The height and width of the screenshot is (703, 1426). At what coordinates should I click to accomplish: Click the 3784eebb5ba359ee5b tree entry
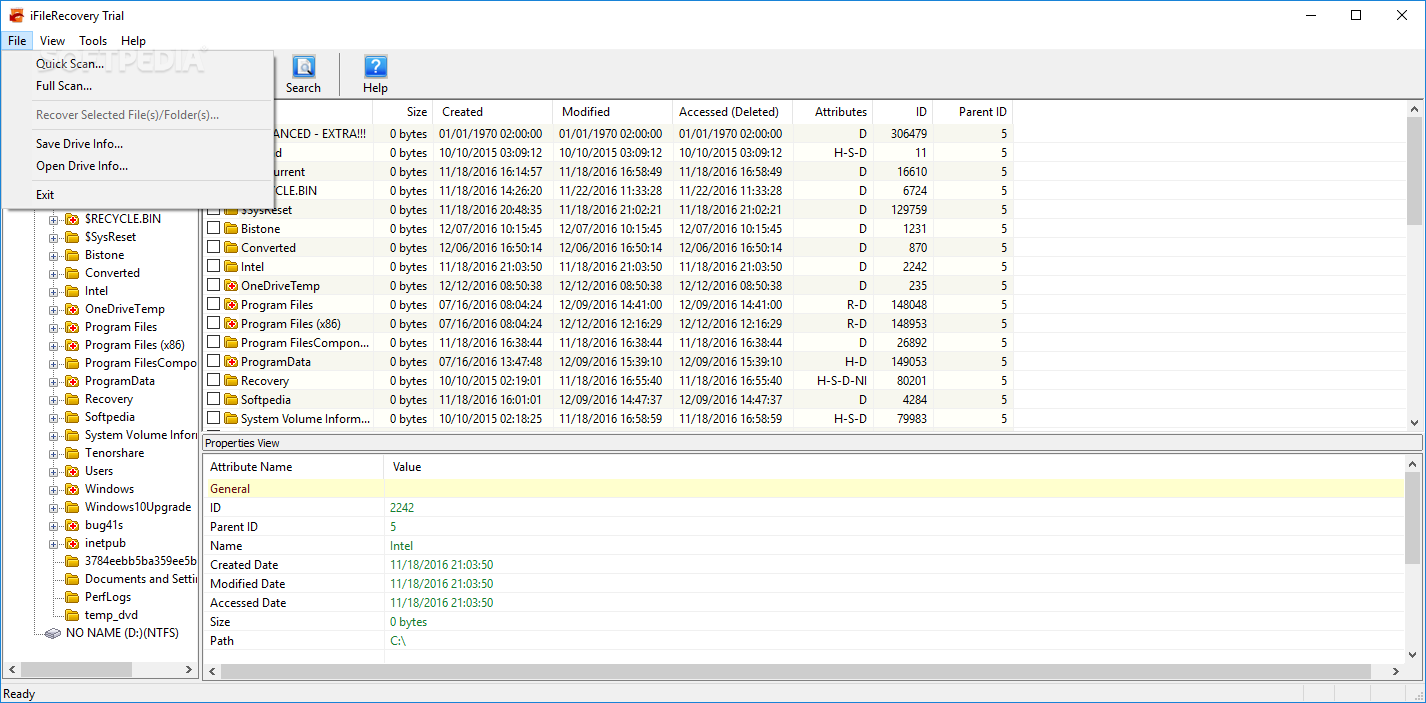140,561
